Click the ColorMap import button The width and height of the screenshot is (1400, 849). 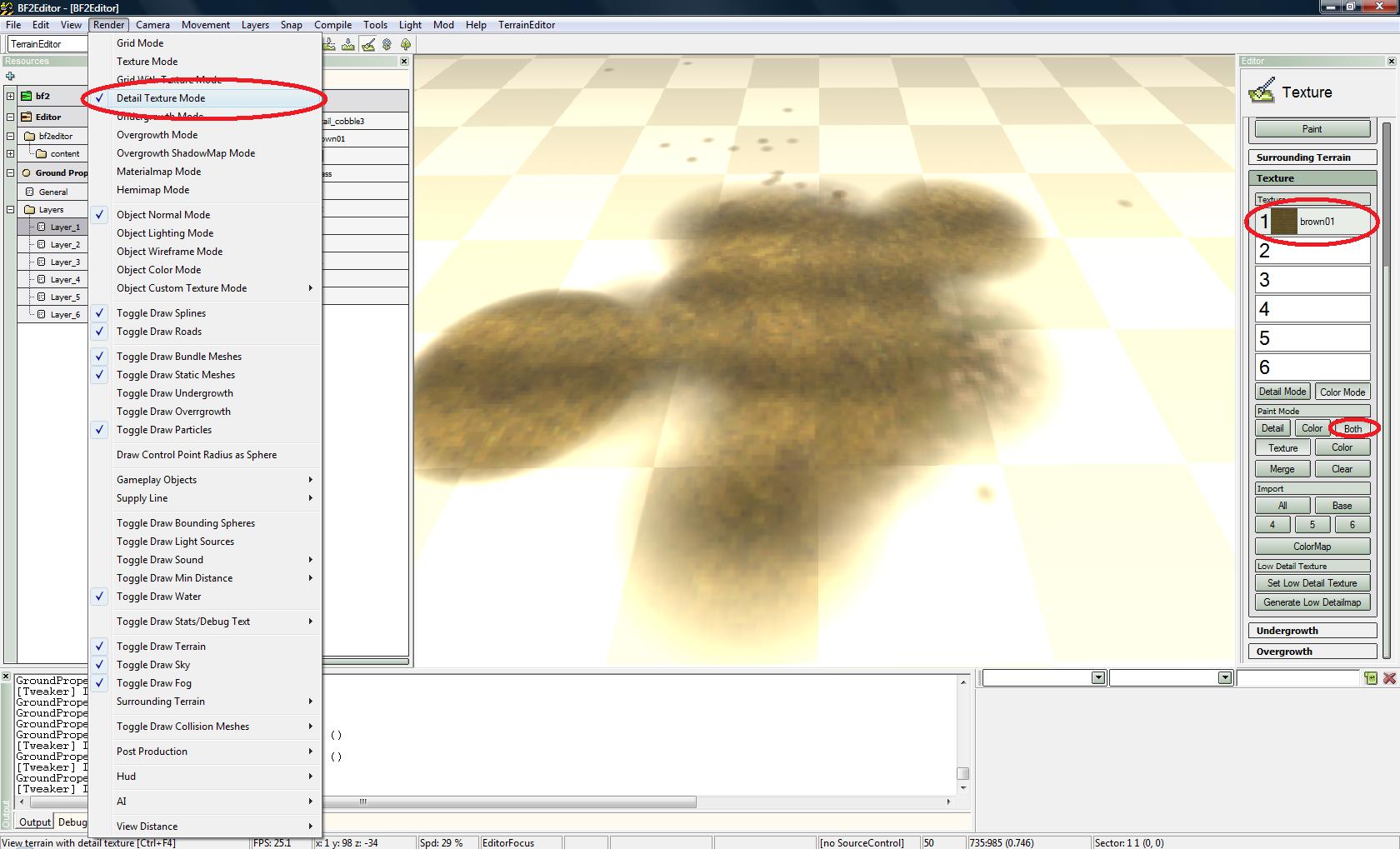click(x=1312, y=547)
